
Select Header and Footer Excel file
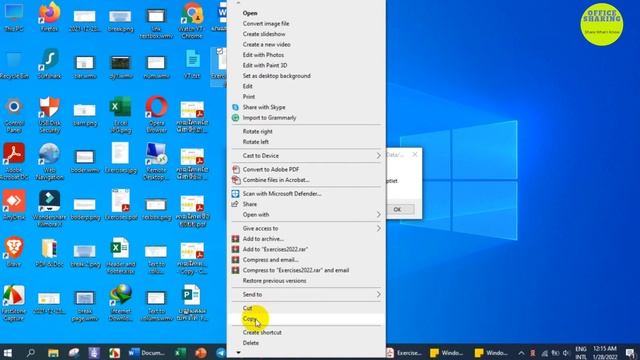click(121, 256)
